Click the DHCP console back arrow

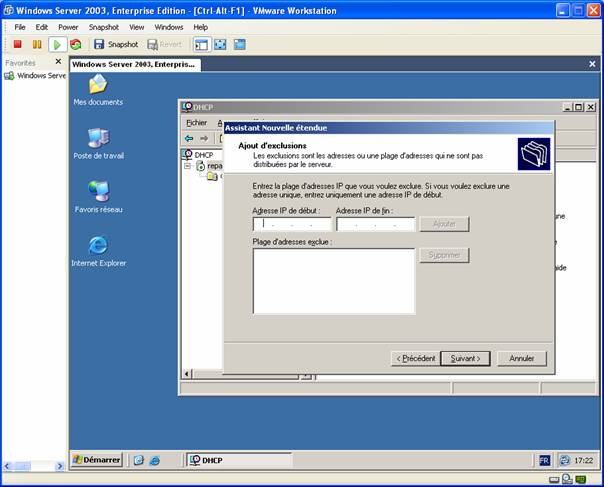189,138
